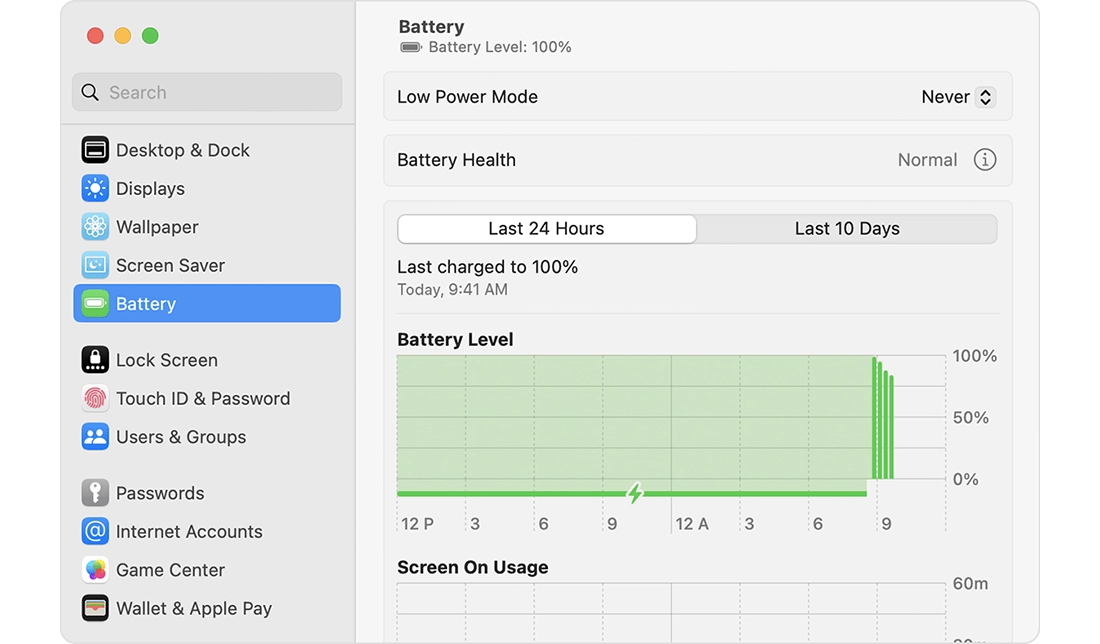Image resolution: width=1100 pixels, height=644 pixels.
Task: Switch to the Last 10 Days tab
Action: (847, 229)
